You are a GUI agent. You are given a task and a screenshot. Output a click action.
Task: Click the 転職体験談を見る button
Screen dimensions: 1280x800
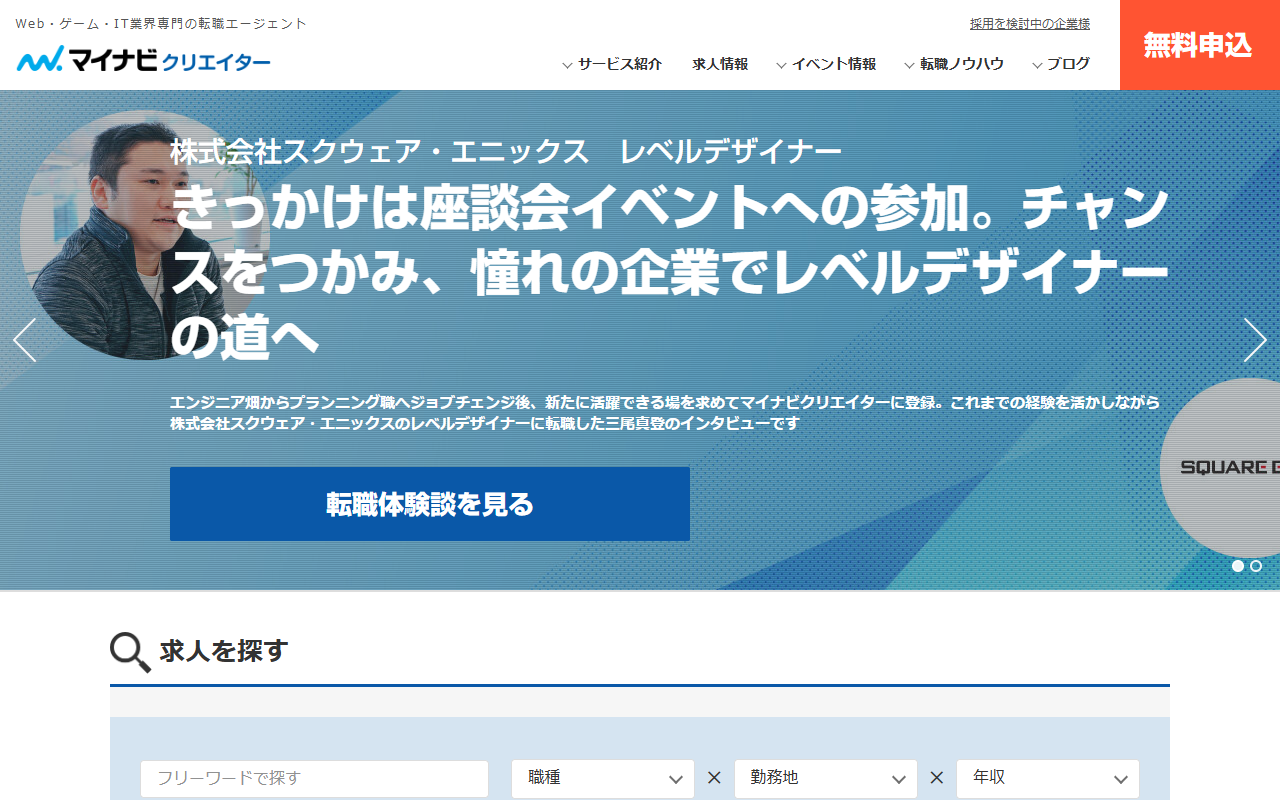[x=430, y=504]
